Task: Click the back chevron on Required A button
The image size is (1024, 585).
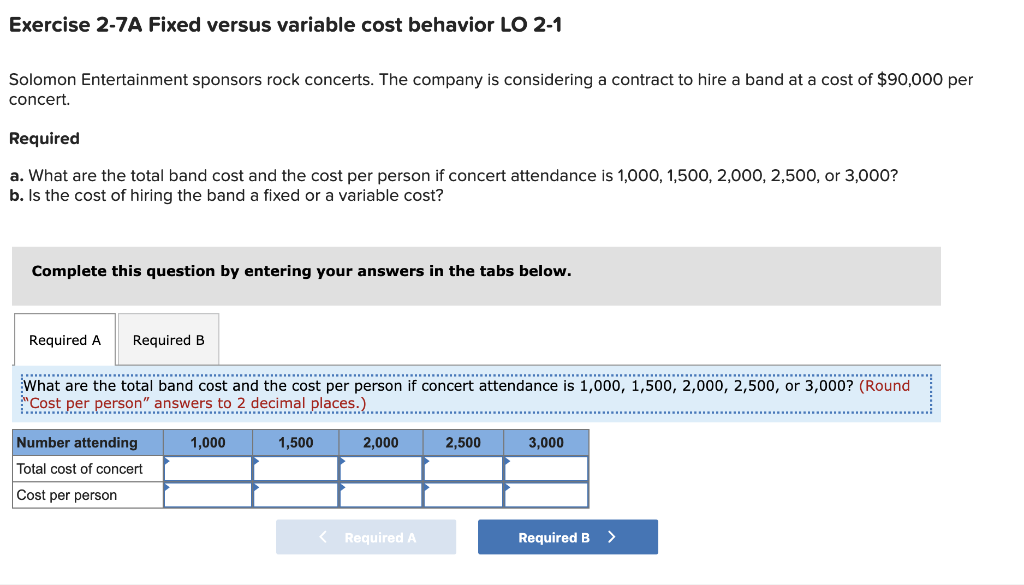Action: [322, 536]
